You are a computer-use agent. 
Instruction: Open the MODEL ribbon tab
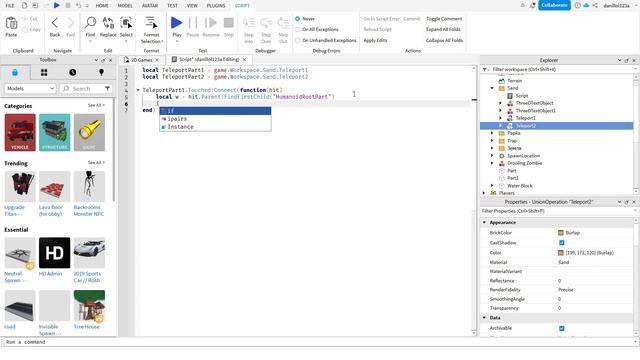(x=125, y=6)
